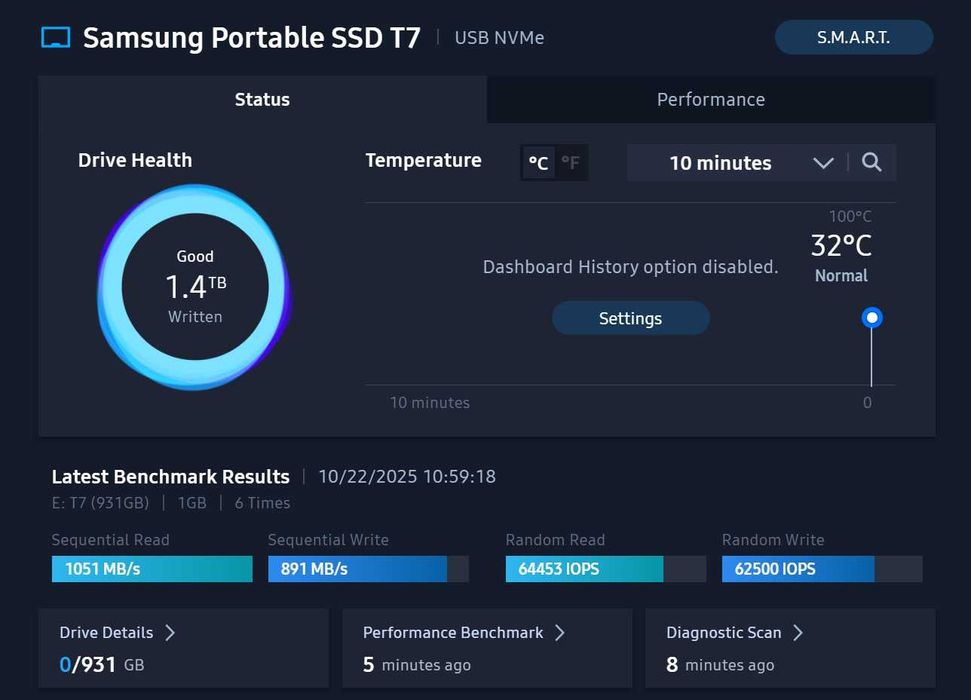
Task: Switch to the Status tab
Action: [x=262, y=99]
